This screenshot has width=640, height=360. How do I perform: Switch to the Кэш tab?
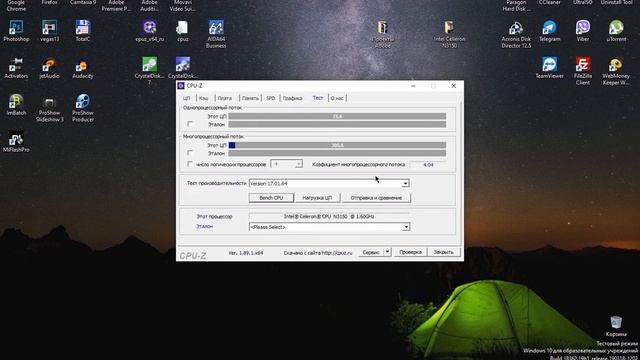tap(204, 98)
